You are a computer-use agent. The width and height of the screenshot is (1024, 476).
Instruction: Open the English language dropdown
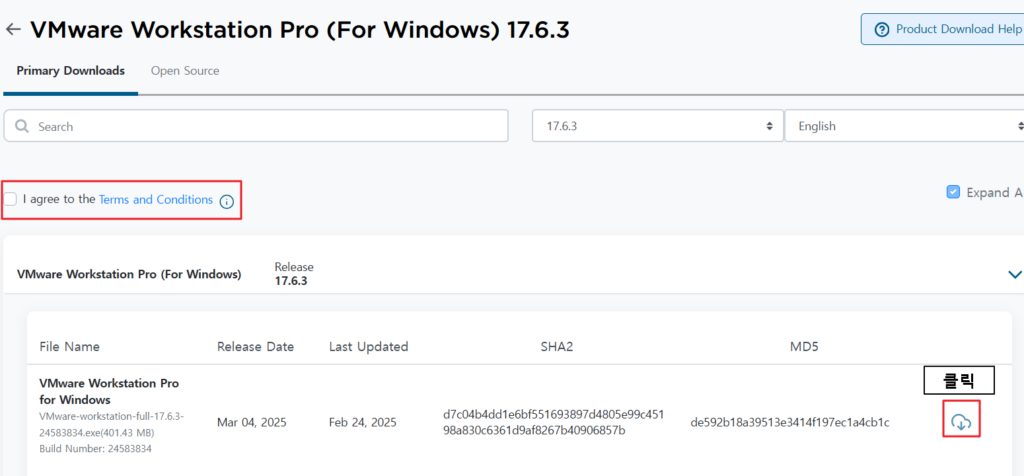point(904,126)
